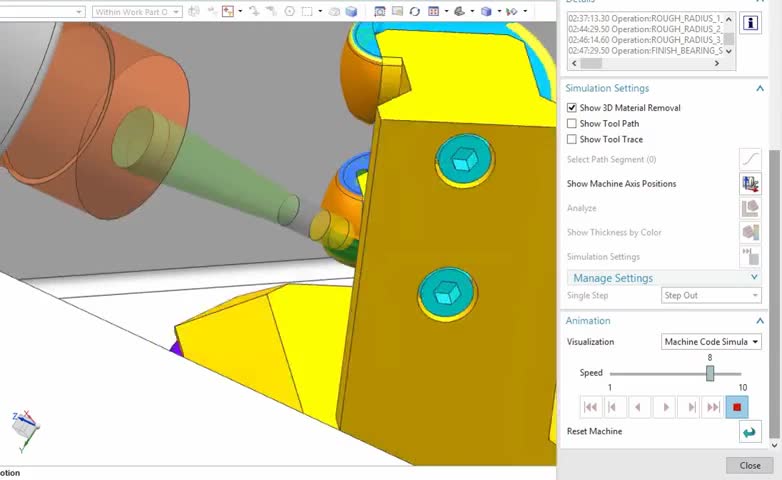Click the dashed rectangle selection toolbar icon
The width and height of the screenshot is (782, 480).
(x=307, y=11)
